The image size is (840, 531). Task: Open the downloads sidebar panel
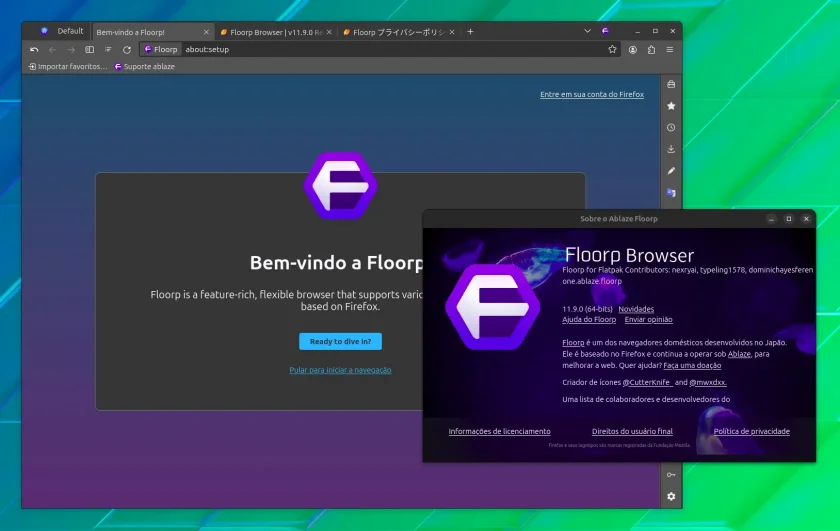[x=671, y=149]
